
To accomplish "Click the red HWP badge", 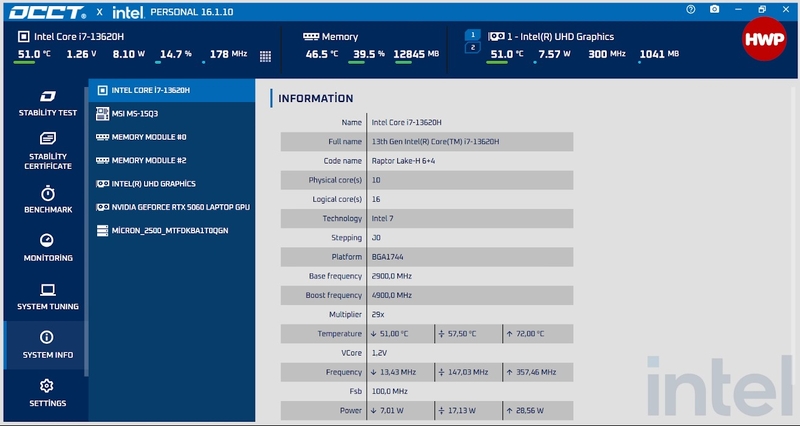I will 764,39.
